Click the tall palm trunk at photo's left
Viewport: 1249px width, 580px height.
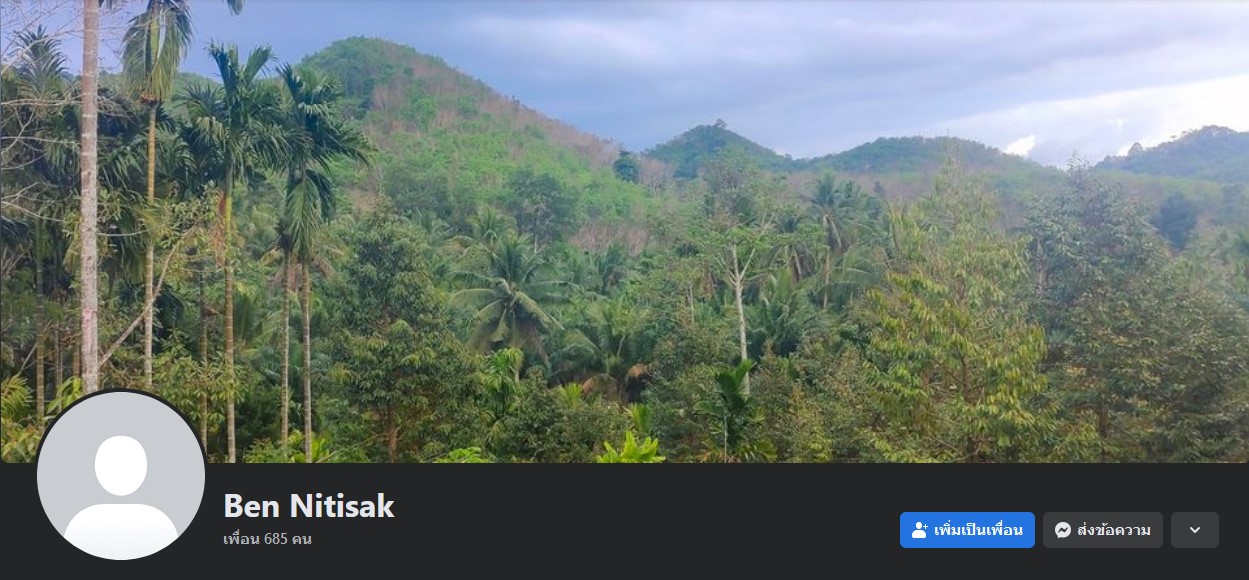90,200
